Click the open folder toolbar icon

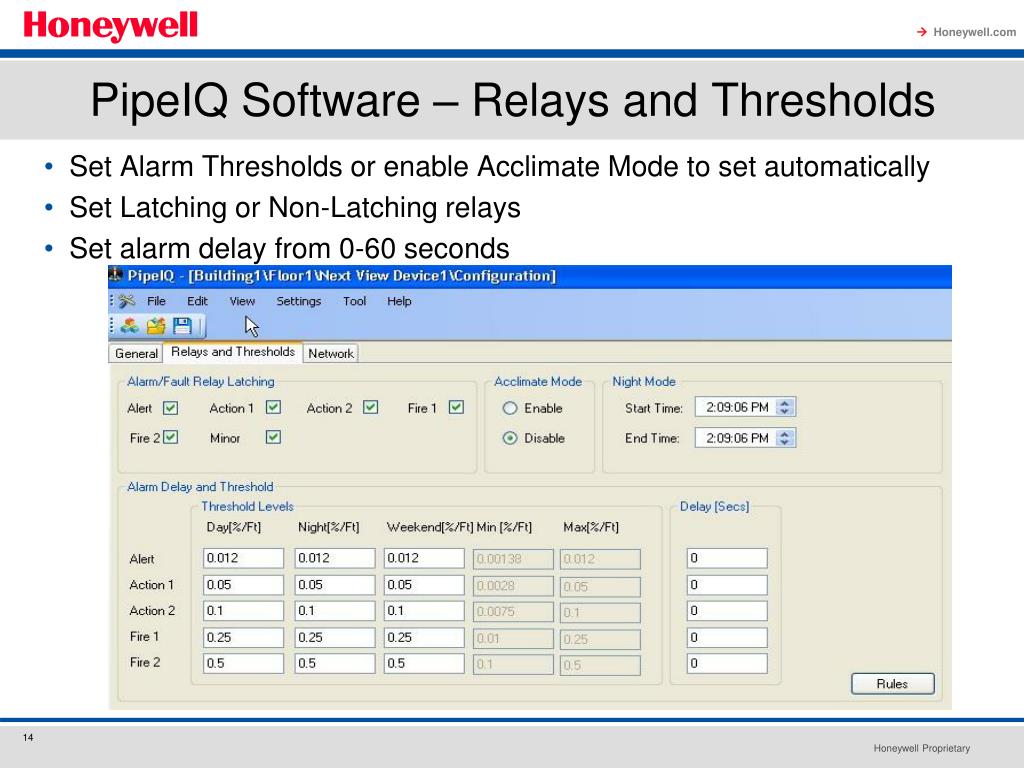click(x=155, y=325)
